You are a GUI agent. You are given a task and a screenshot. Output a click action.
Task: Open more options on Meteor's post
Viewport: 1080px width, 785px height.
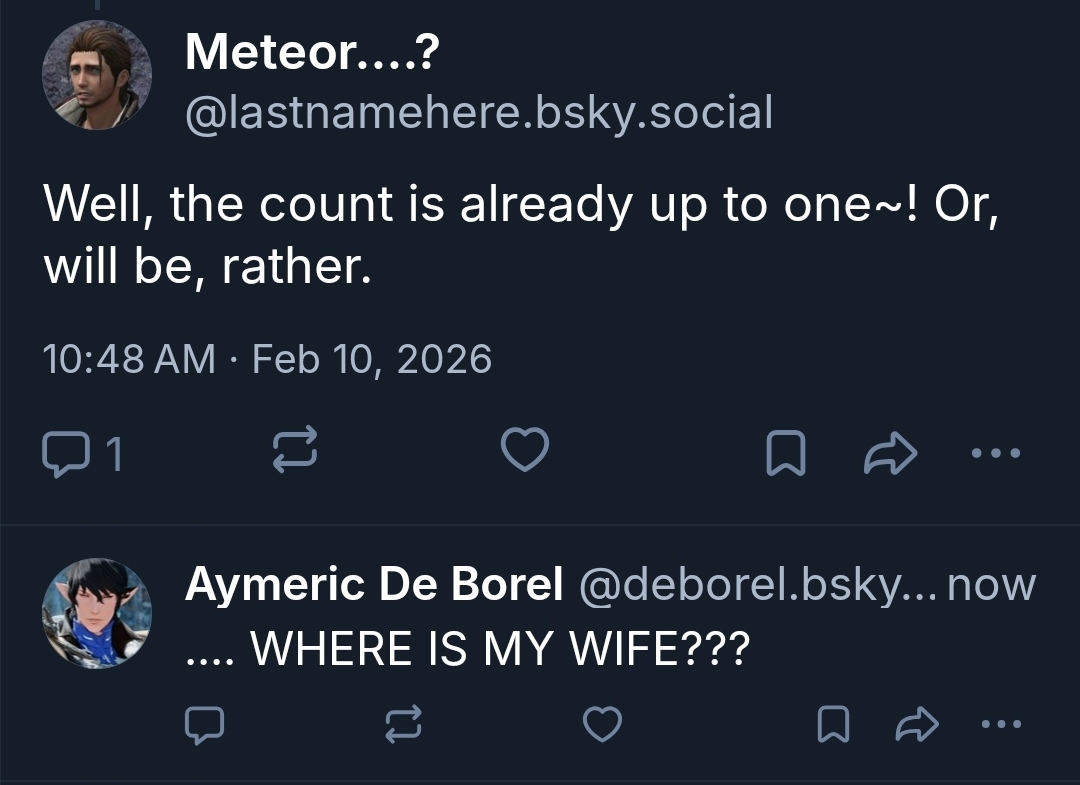pyautogui.click(x=996, y=453)
